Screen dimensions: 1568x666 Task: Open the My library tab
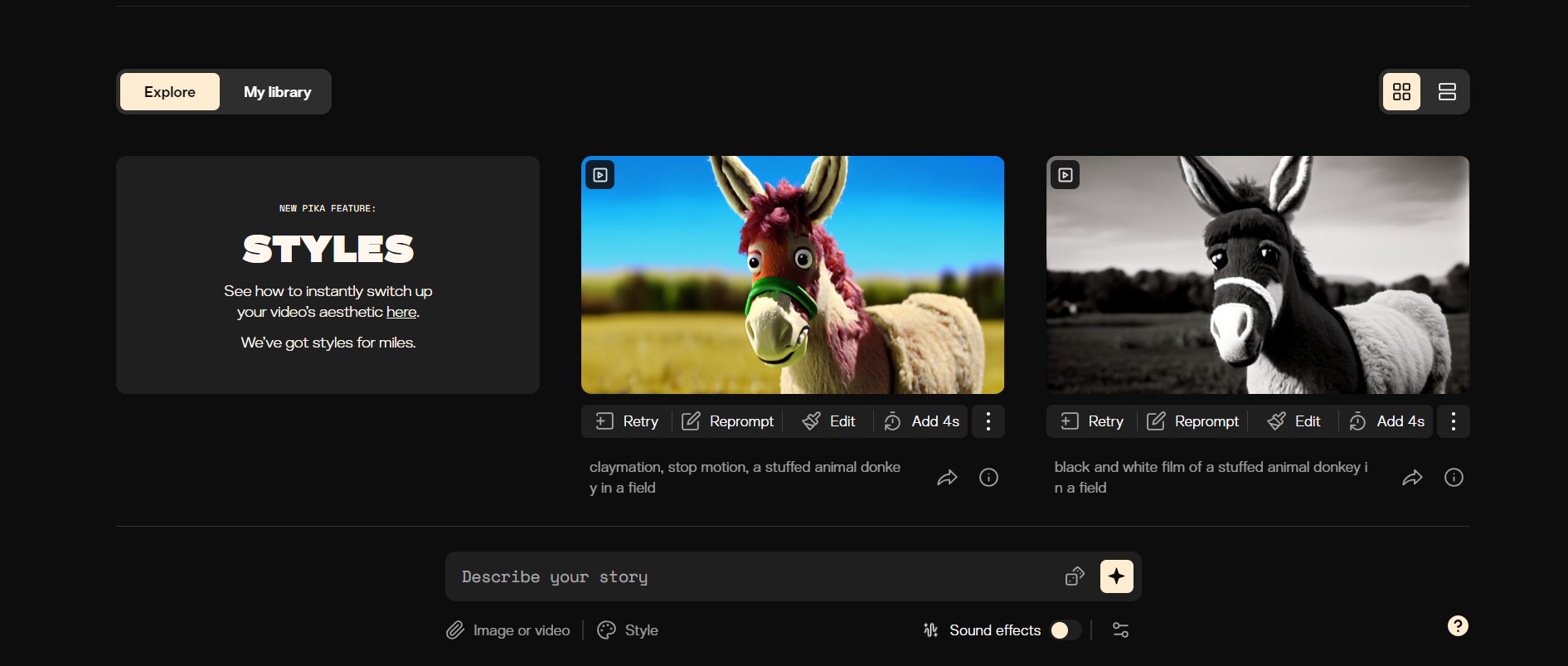pos(277,92)
